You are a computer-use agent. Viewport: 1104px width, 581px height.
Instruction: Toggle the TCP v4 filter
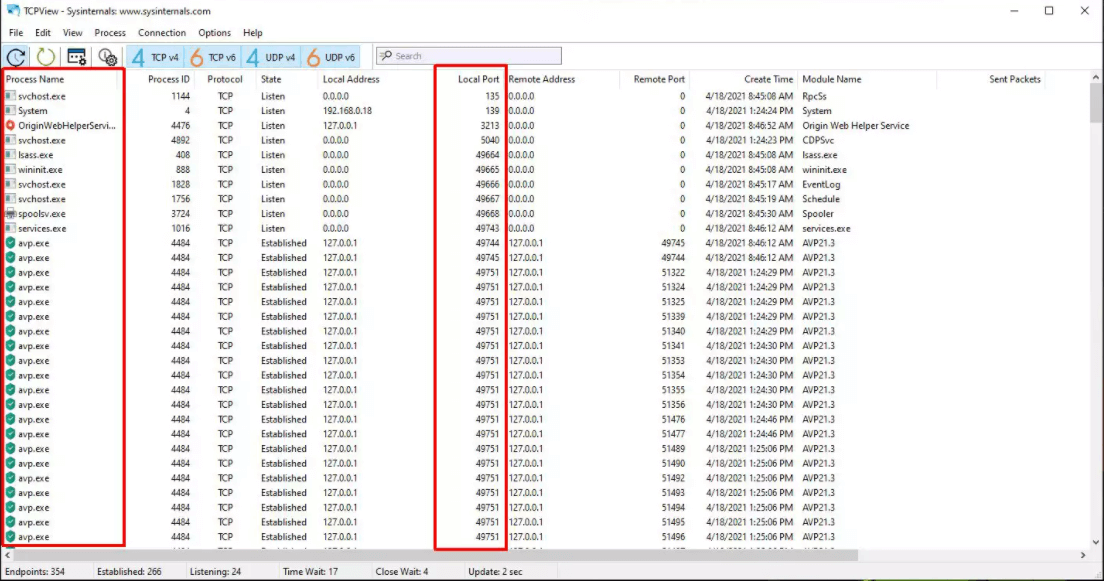pos(156,57)
